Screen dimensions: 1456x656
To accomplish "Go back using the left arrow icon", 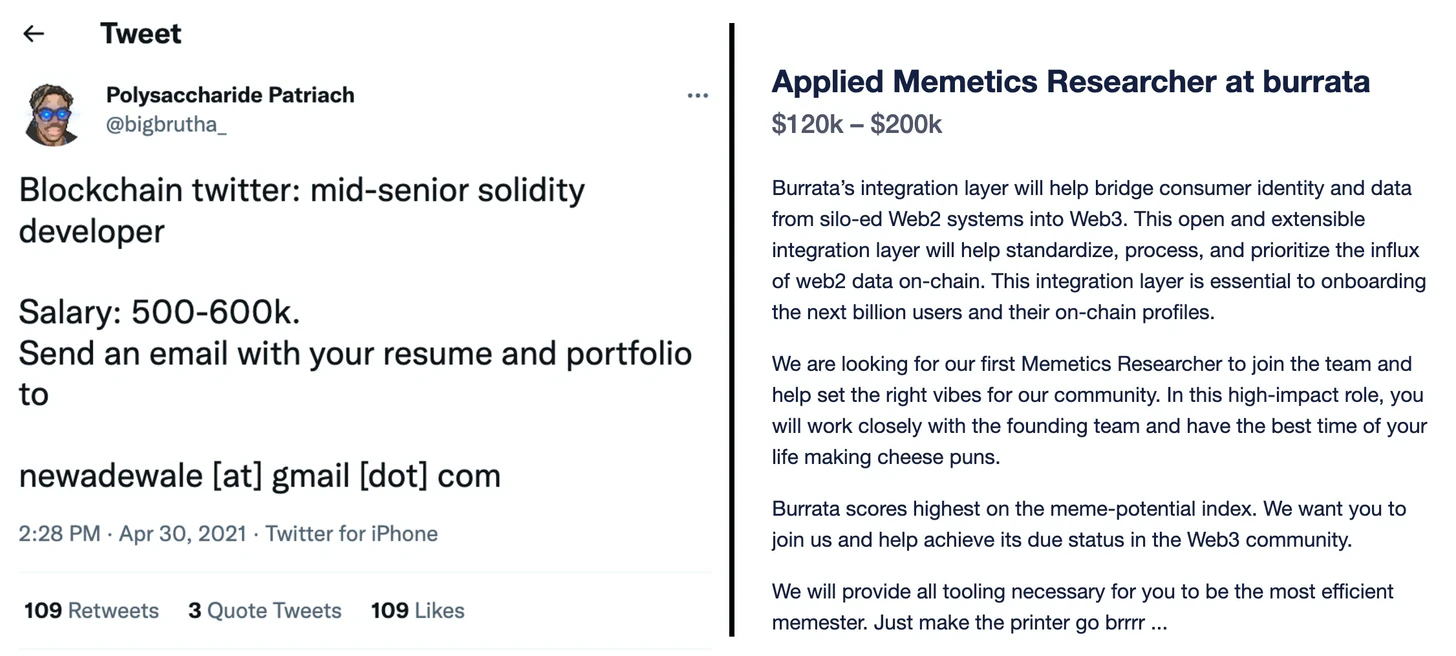I will click(x=34, y=34).
